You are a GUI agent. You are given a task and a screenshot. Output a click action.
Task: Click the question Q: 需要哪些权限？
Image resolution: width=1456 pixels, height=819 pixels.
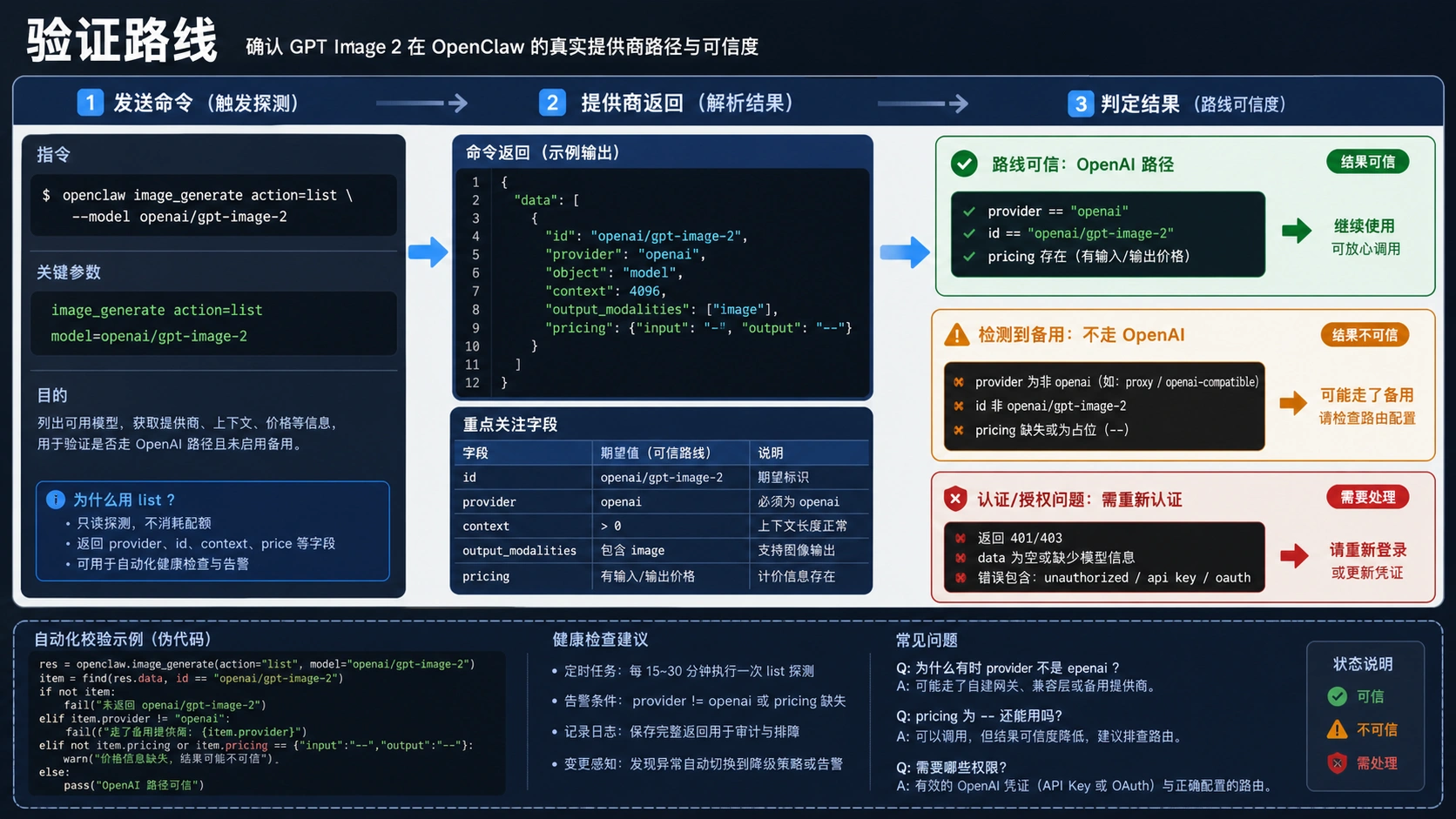[x=952, y=767]
